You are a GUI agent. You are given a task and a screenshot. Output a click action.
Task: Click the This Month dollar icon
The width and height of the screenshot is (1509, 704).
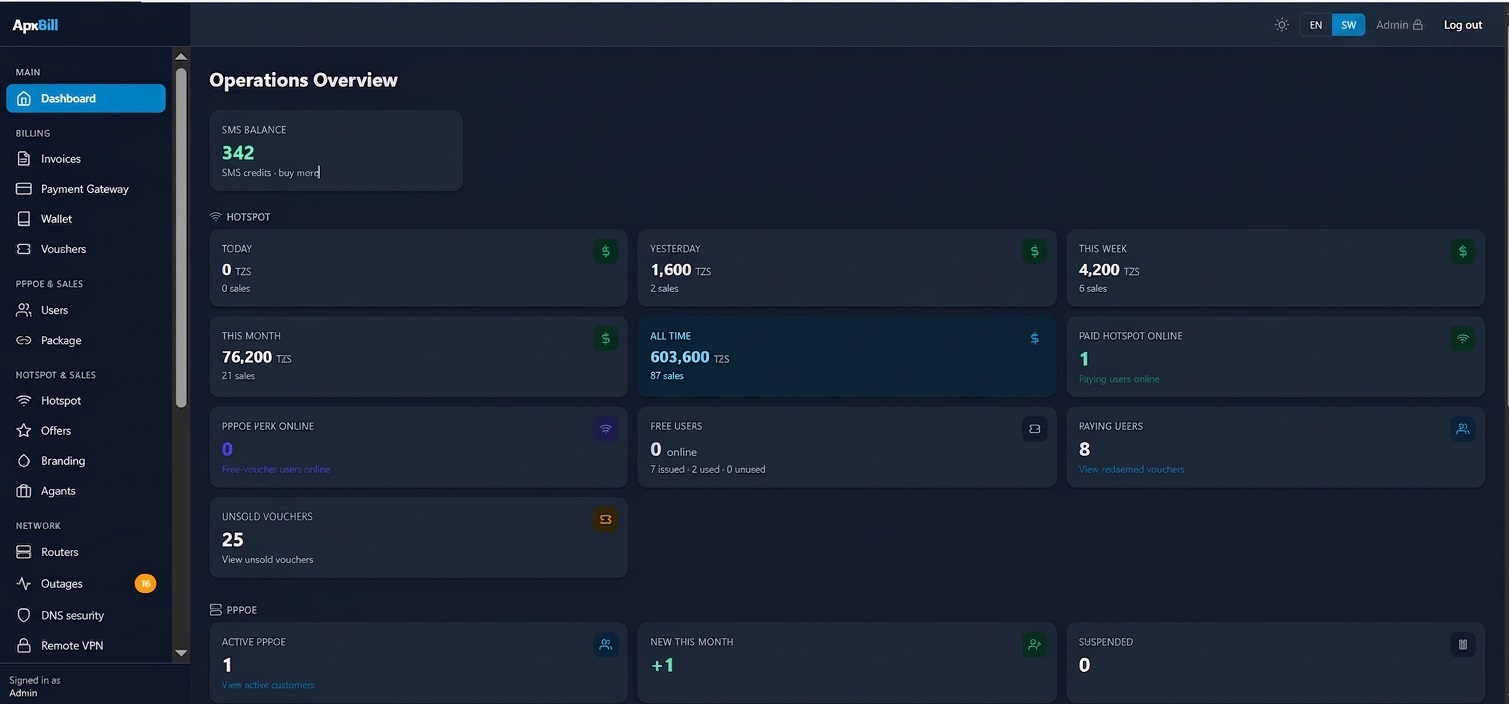pos(605,339)
